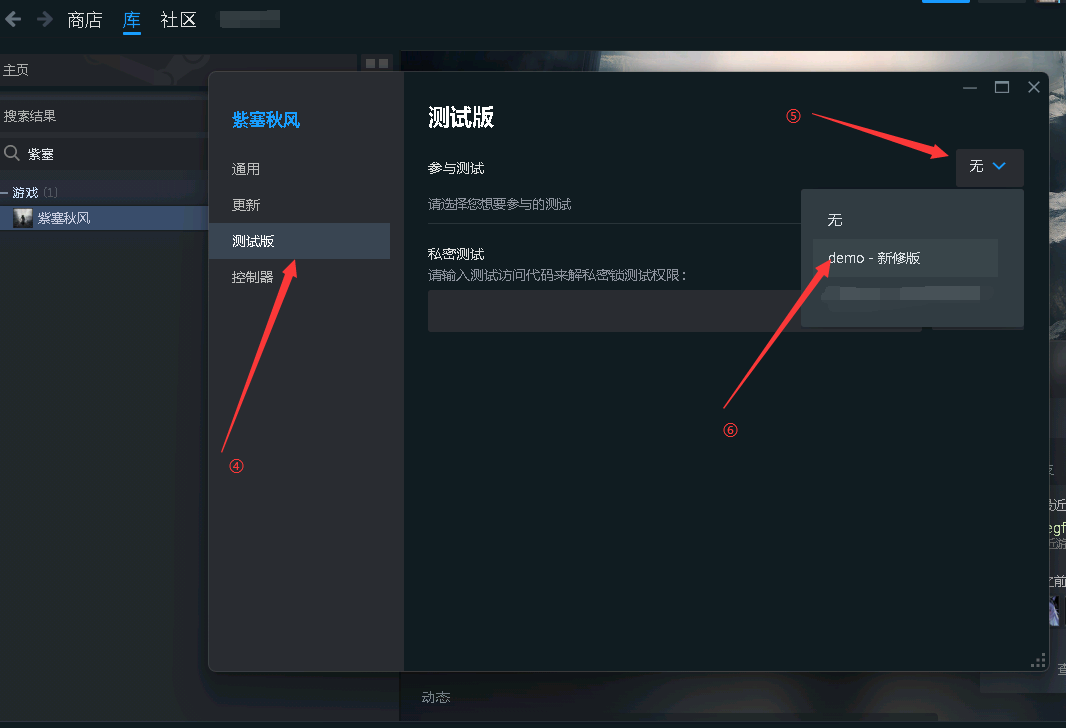Open the 商店 tab
The width and height of the screenshot is (1067, 728).
click(x=84, y=20)
